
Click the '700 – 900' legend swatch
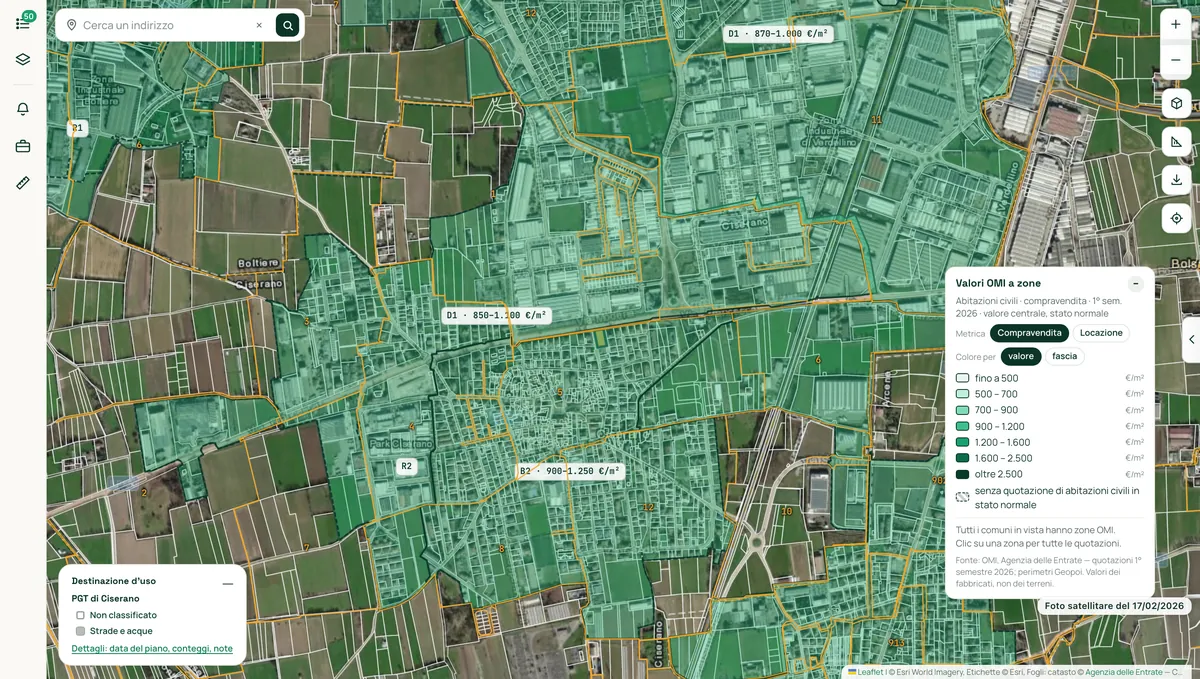tap(962, 410)
